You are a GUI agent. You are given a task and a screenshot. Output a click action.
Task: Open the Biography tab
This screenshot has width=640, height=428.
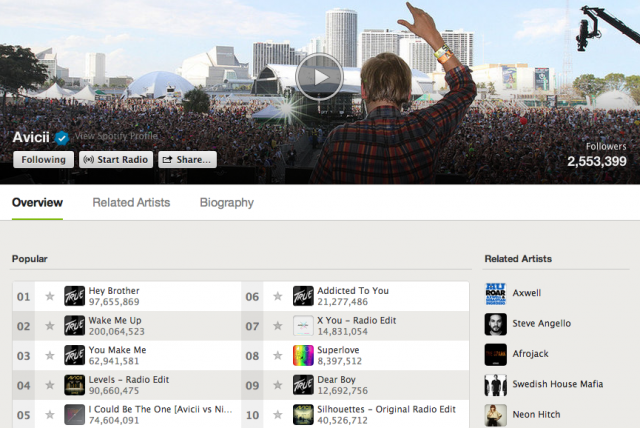click(x=226, y=202)
